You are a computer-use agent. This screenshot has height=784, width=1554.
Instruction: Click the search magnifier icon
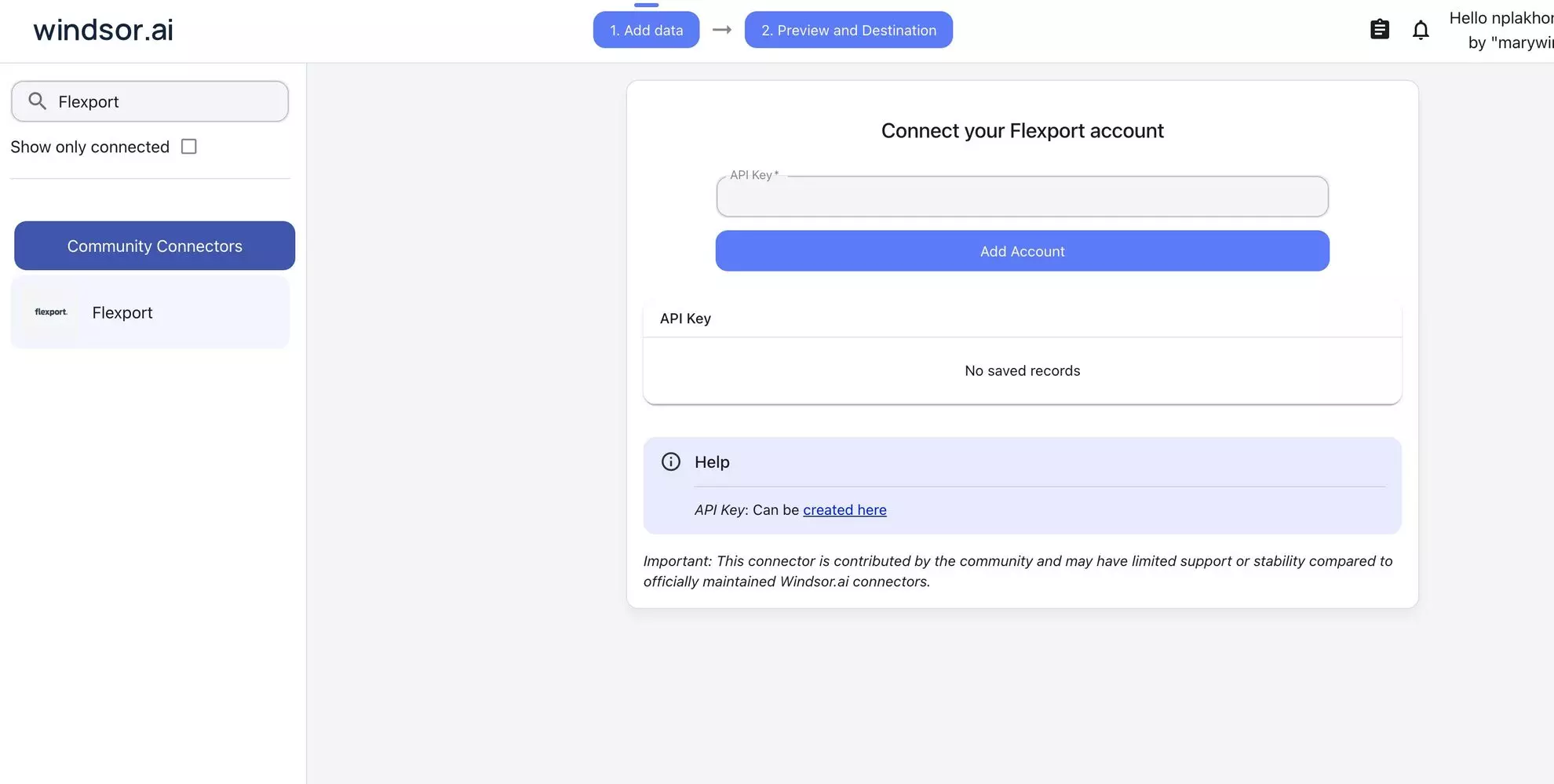click(x=37, y=100)
